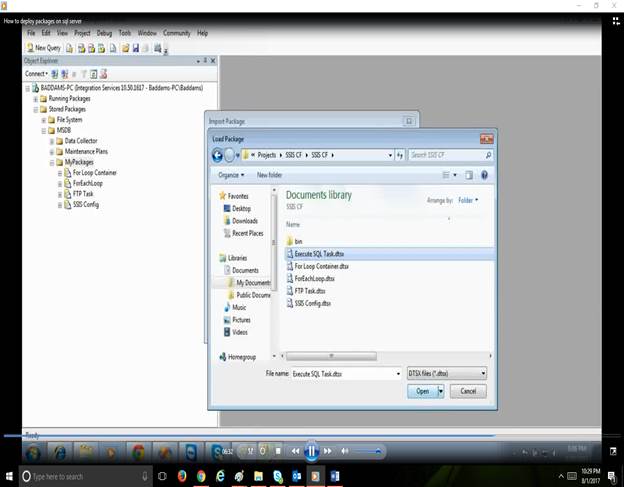Collapse the MSDB node
This screenshot has width=624, height=487.
click(x=44, y=131)
